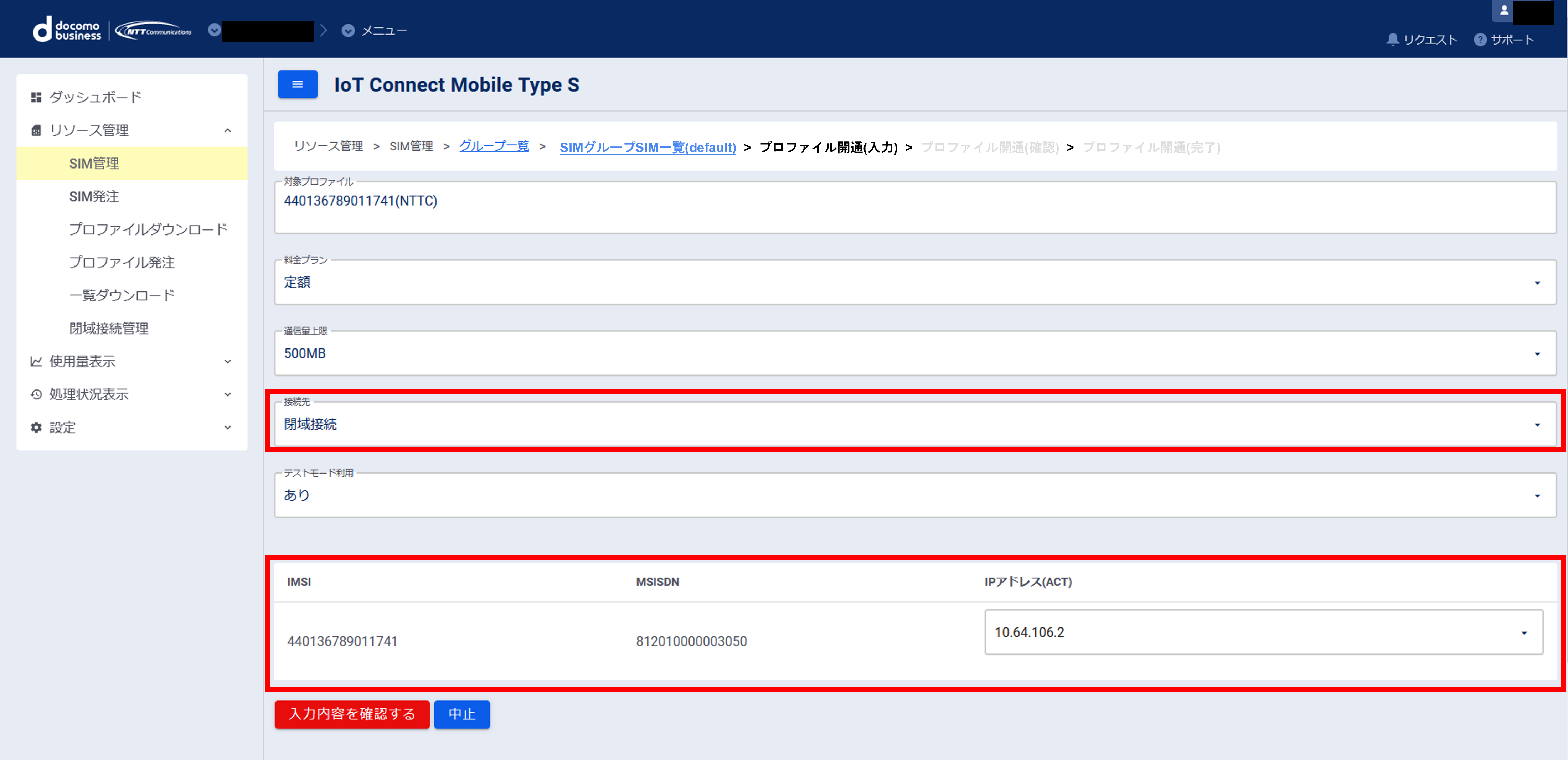The image size is (1568, 760).
Task: Click the 設定 gear icon
Action: point(36,428)
